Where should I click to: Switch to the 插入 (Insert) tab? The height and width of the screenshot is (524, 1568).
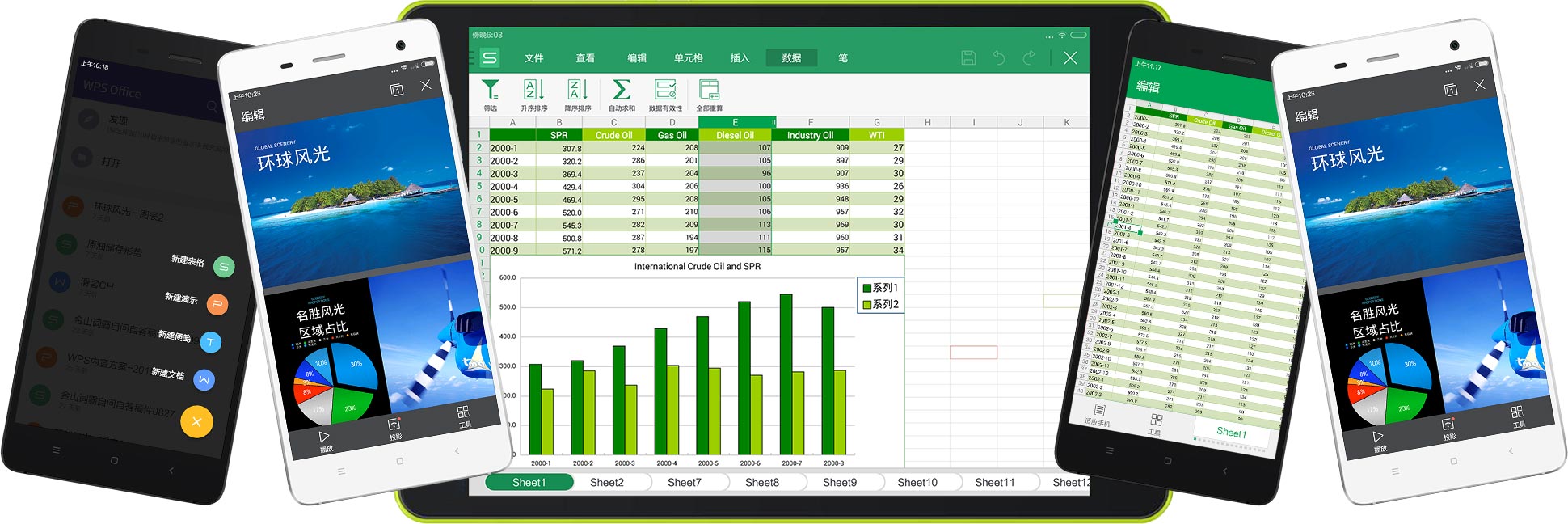[740, 58]
